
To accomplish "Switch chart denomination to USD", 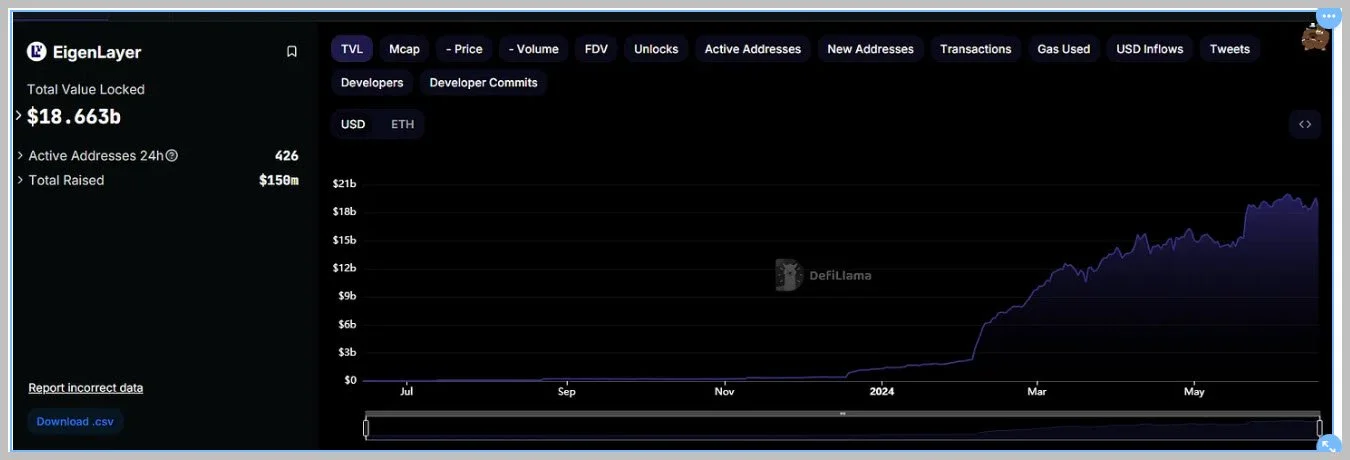I will pyautogui.click(x=353, y=124).
